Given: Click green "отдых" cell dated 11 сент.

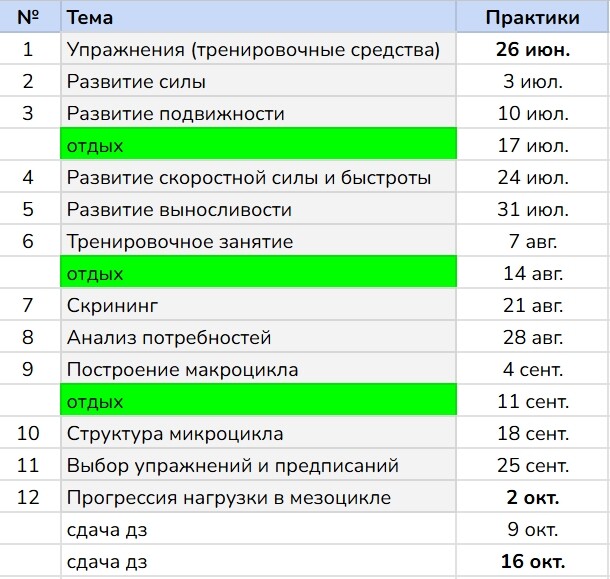Looking at the screenshot, I should [x=258, y=402].
